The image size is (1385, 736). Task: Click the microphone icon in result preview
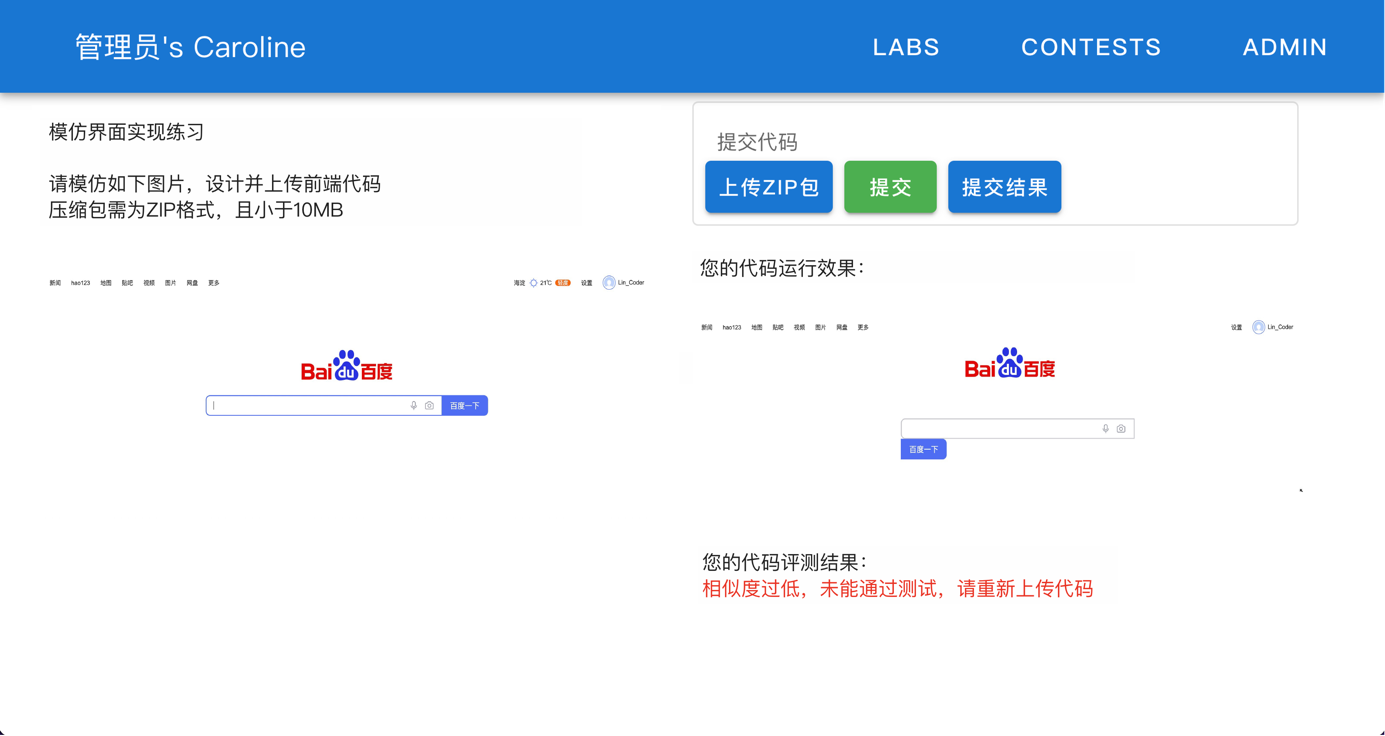pos(1106,429)
